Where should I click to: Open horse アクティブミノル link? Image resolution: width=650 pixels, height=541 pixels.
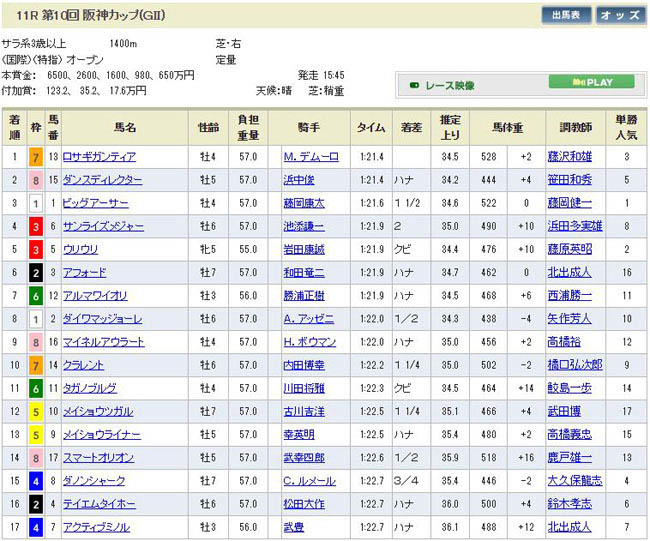click(x=99, y=527)
